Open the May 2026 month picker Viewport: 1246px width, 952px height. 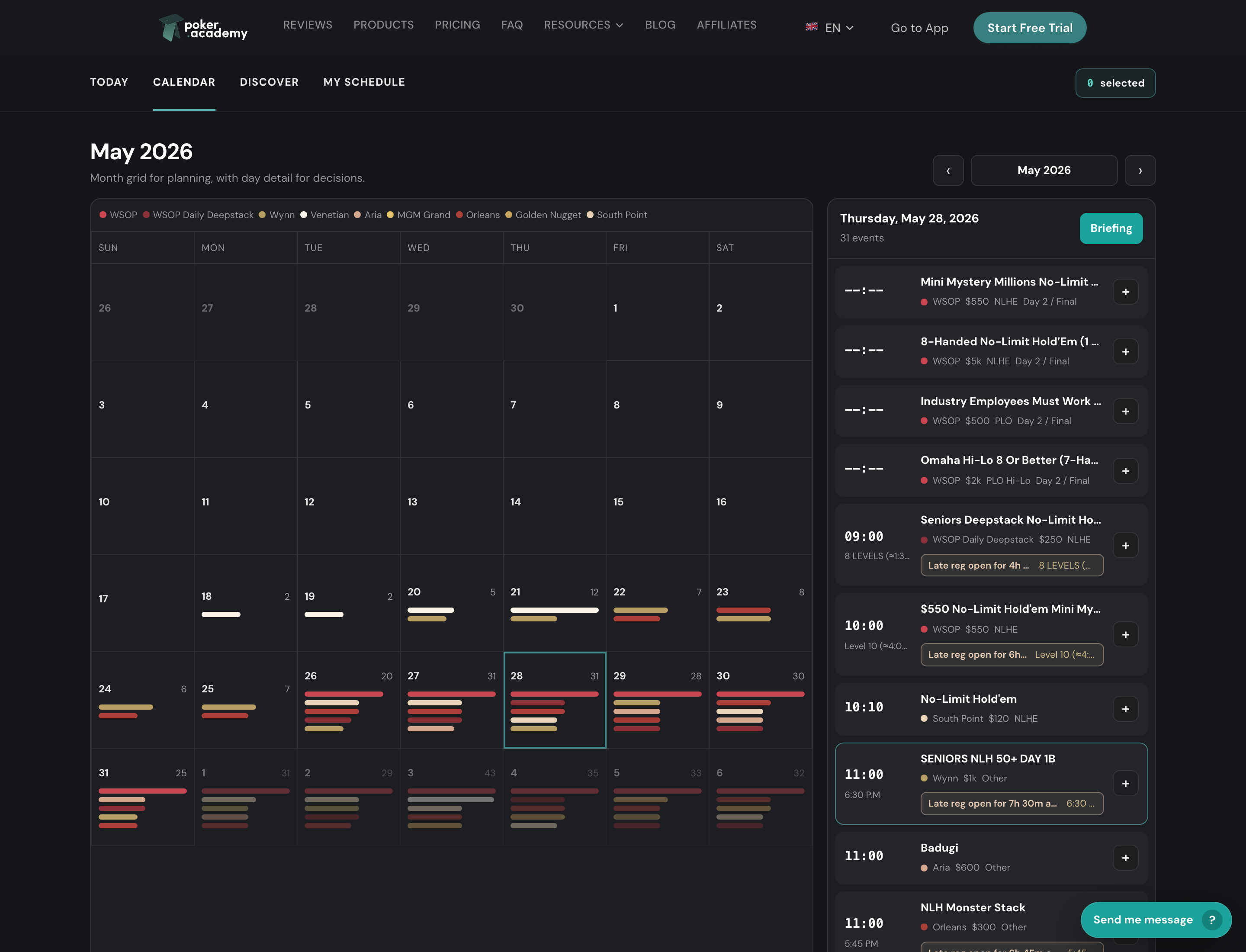pyautogui.click(x=1044, y=170)
